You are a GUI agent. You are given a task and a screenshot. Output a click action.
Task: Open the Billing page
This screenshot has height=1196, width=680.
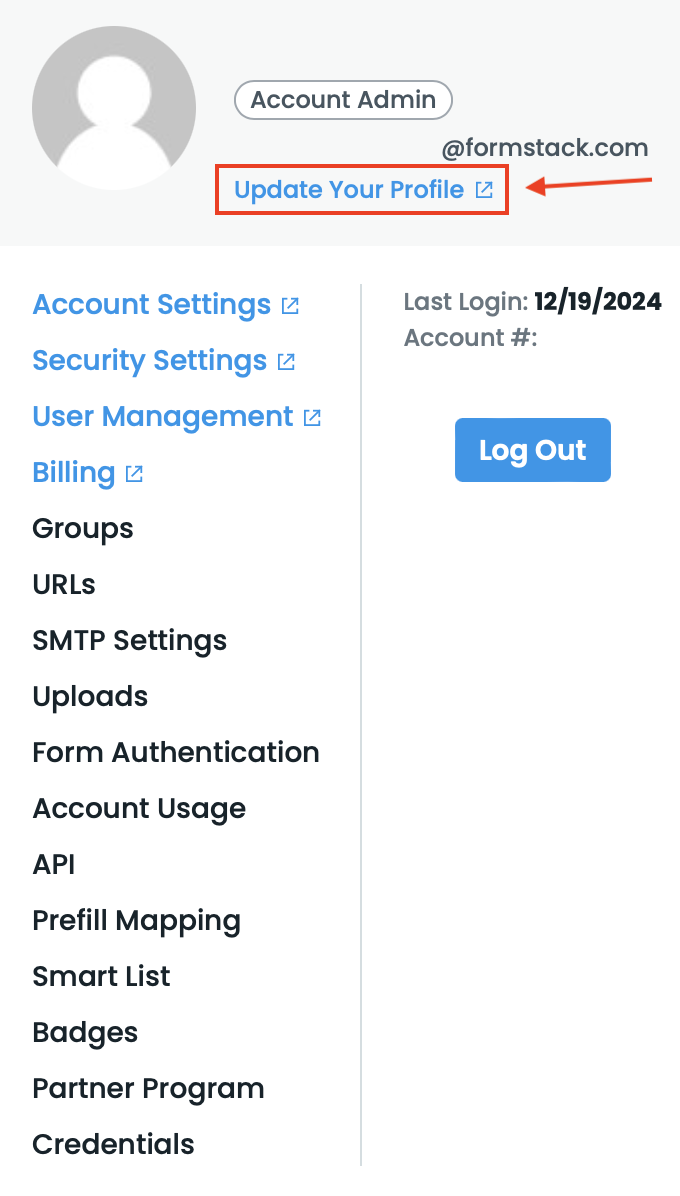point(74,472)
